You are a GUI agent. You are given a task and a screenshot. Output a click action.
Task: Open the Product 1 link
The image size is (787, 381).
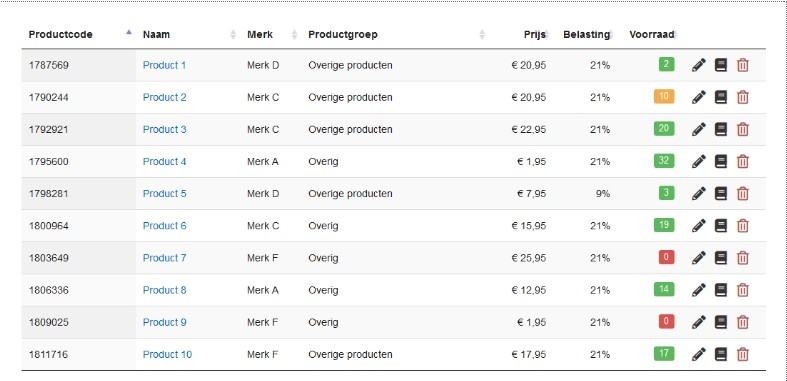pyautogui.click(x=164, y=65)
